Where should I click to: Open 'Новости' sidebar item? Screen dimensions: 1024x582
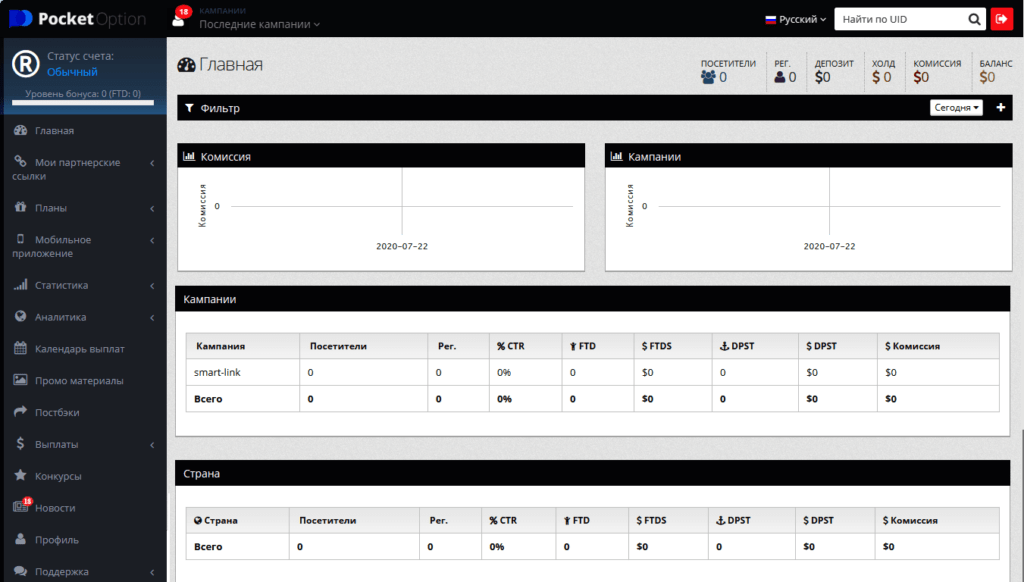tap(55, 508)
